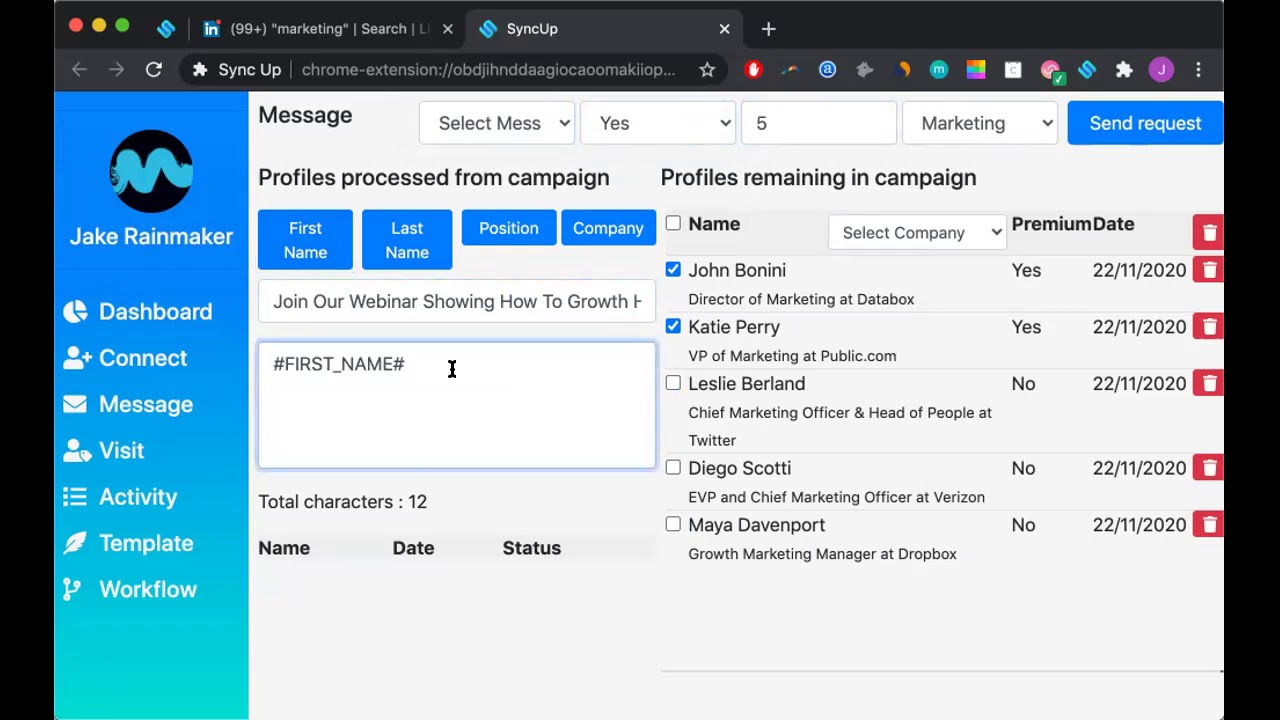Delete Leslie Berland with trash icon
The image size is (1280, 720).
coord(1209,384)
